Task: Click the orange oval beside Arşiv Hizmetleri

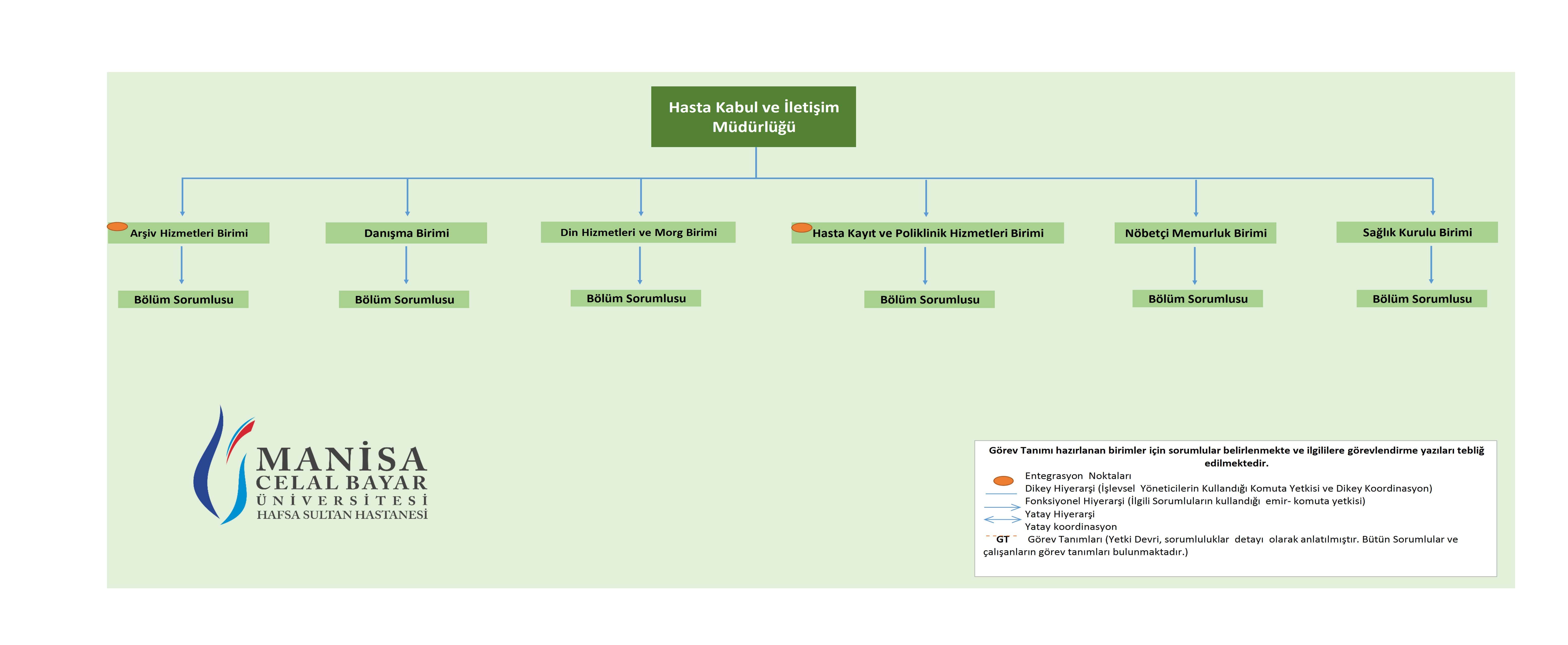Action: coord(117,226)
